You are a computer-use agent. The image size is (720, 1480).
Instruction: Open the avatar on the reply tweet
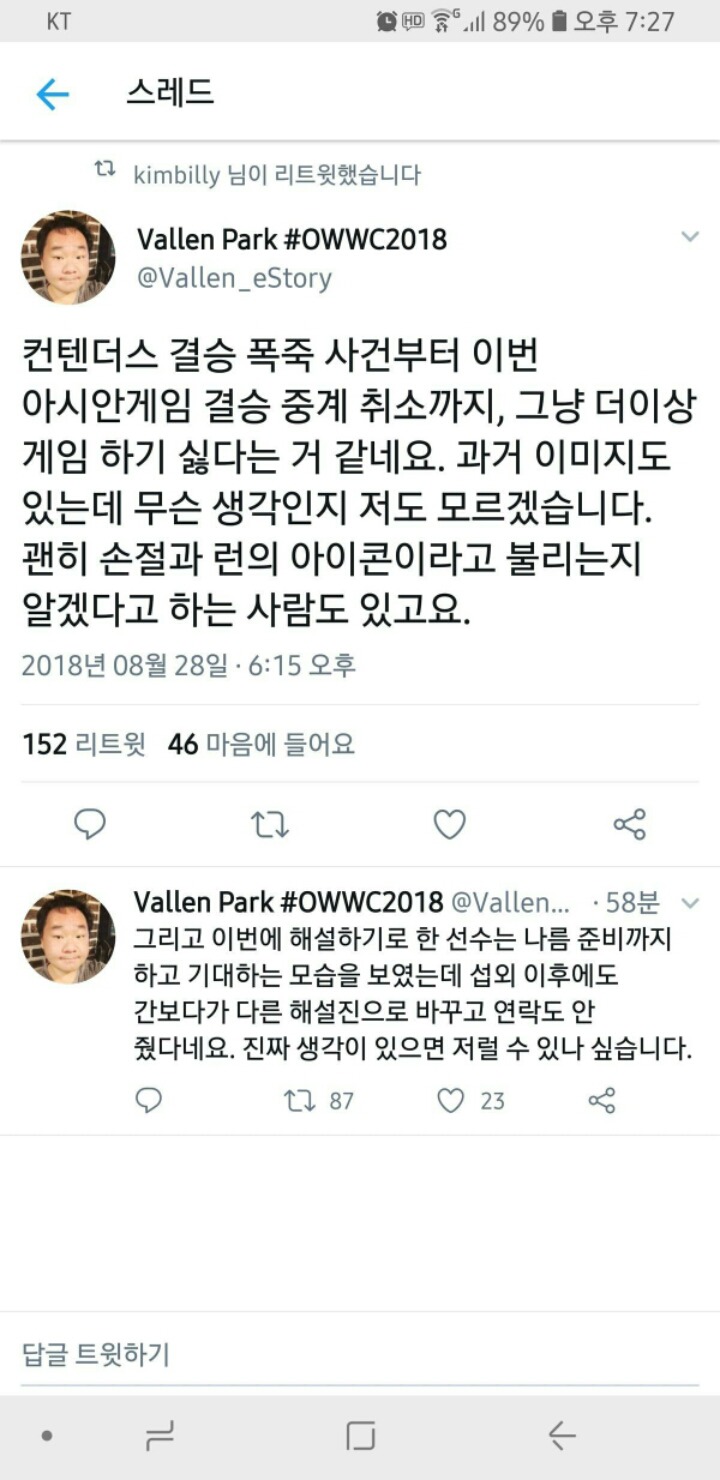(x=68, y=936)
